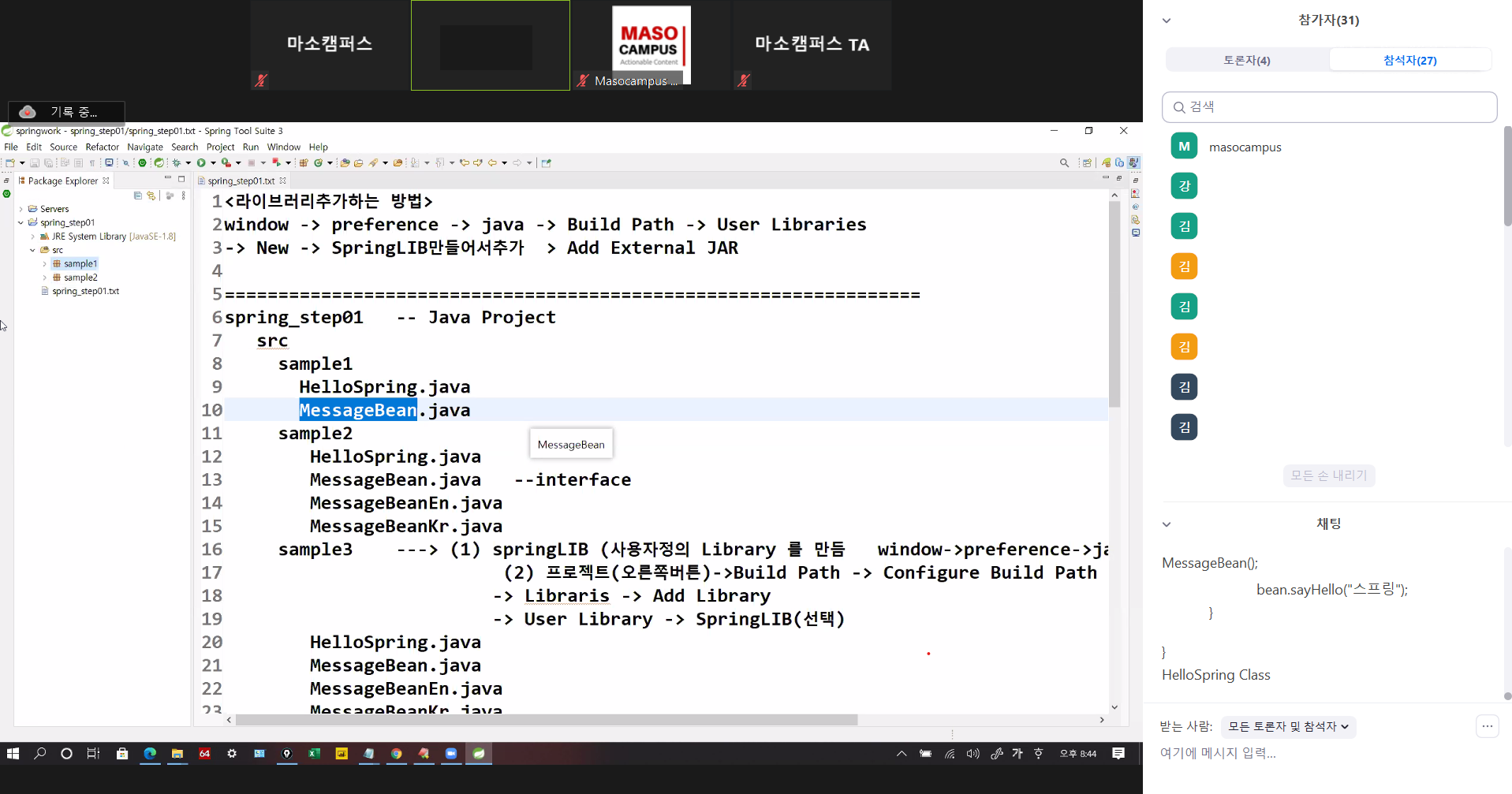
Task: Expand the sample1 package node
Action: point(45,264)
